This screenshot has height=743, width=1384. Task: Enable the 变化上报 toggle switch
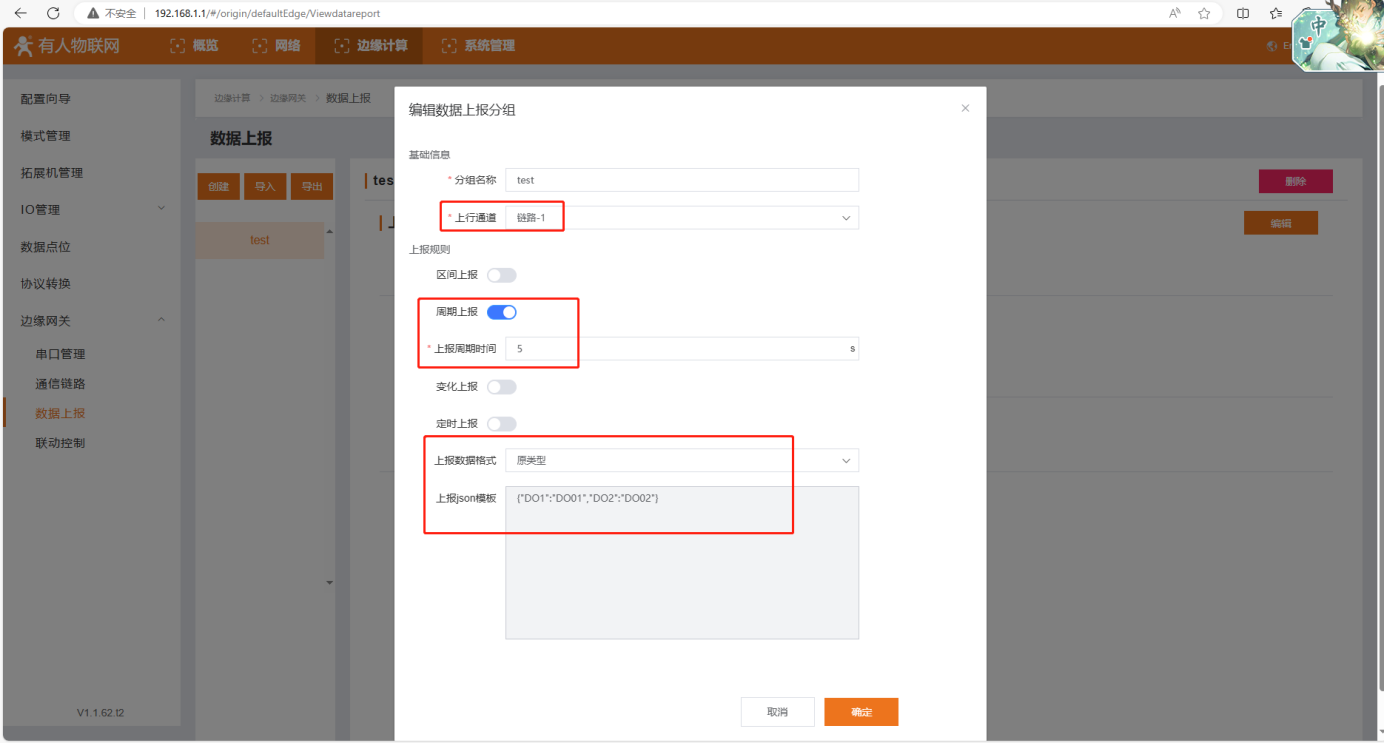[x=501, y=387]
